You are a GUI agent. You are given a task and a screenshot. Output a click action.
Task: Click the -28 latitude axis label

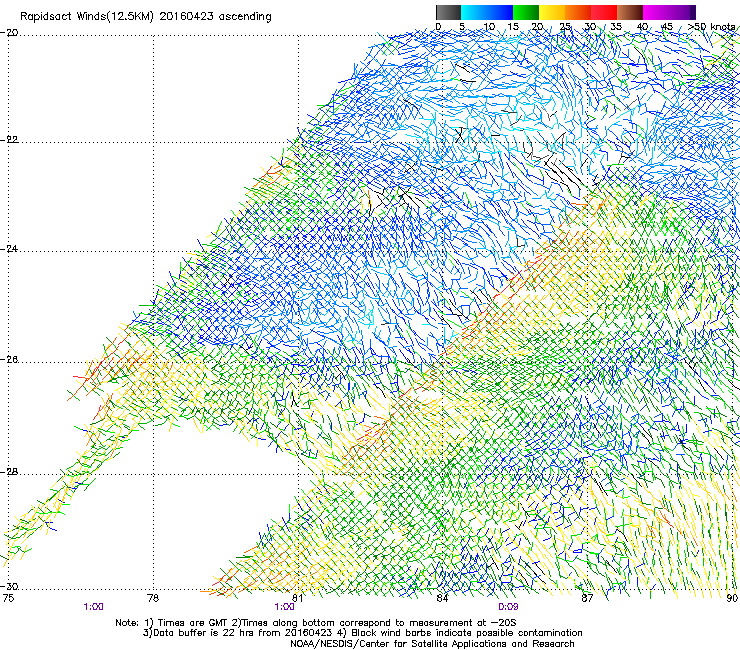(x=10, y=472)
